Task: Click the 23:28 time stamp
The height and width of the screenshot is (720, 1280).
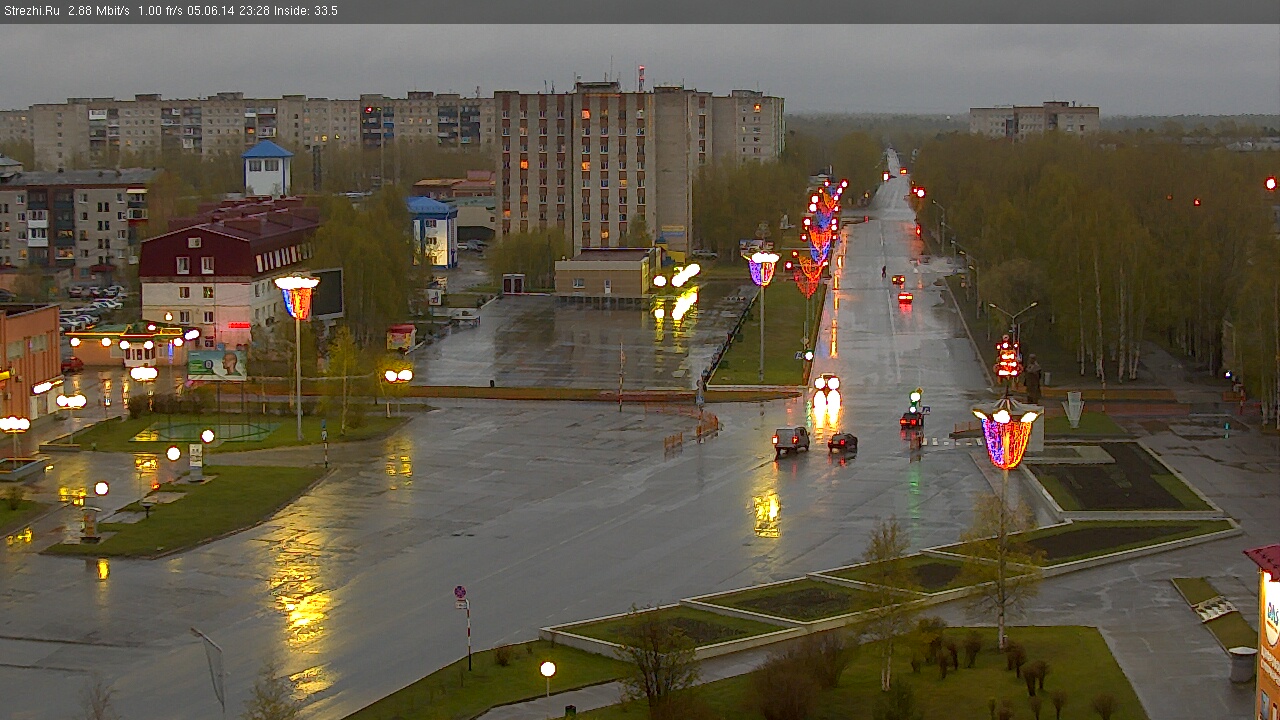Action: [x=257, y=11]
